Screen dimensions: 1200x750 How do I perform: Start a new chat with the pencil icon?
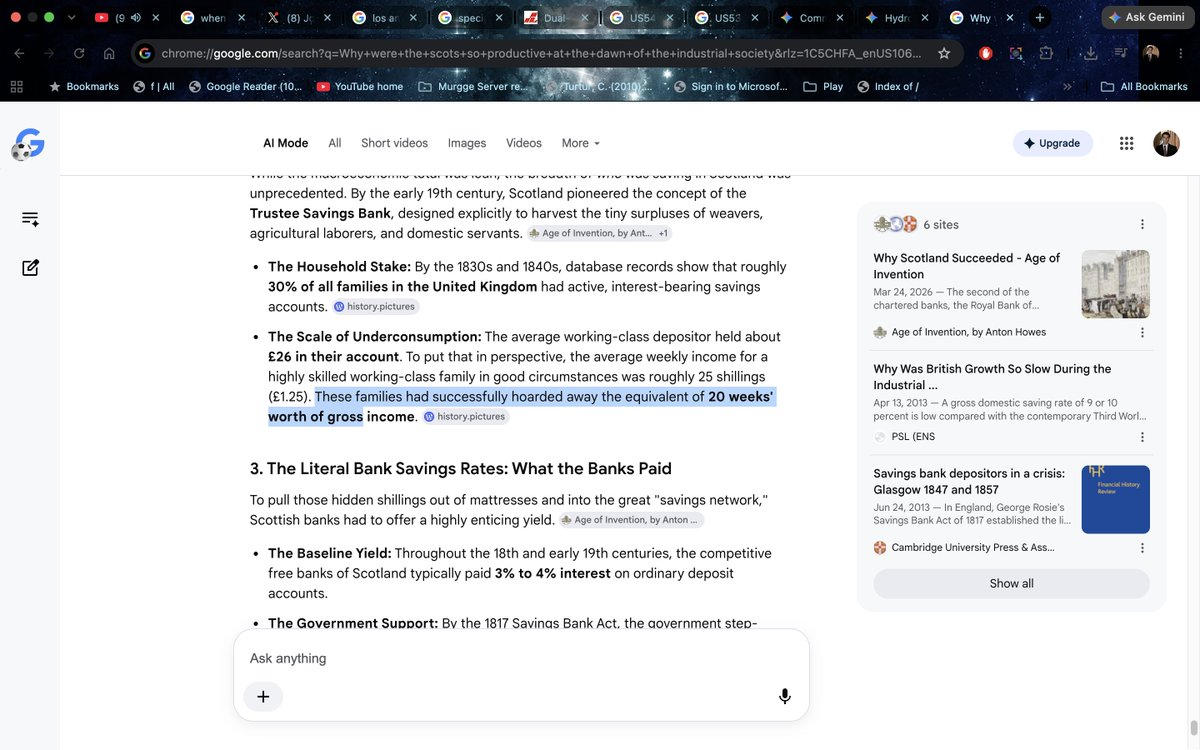pos(30,267)
